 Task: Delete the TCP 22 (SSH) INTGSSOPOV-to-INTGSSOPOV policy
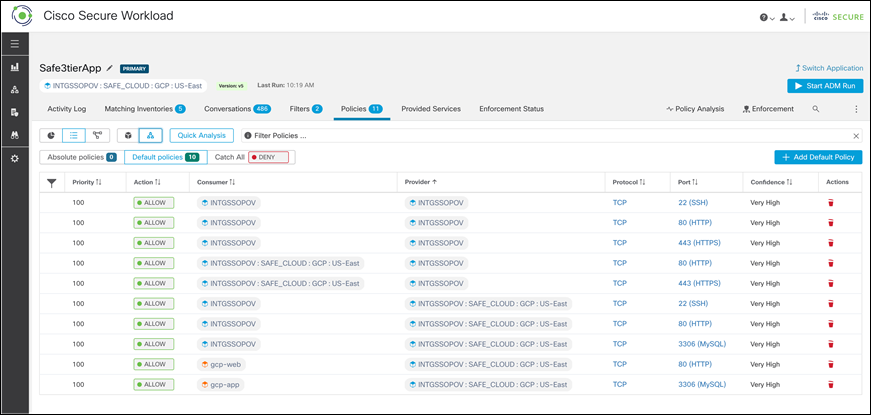830,203
